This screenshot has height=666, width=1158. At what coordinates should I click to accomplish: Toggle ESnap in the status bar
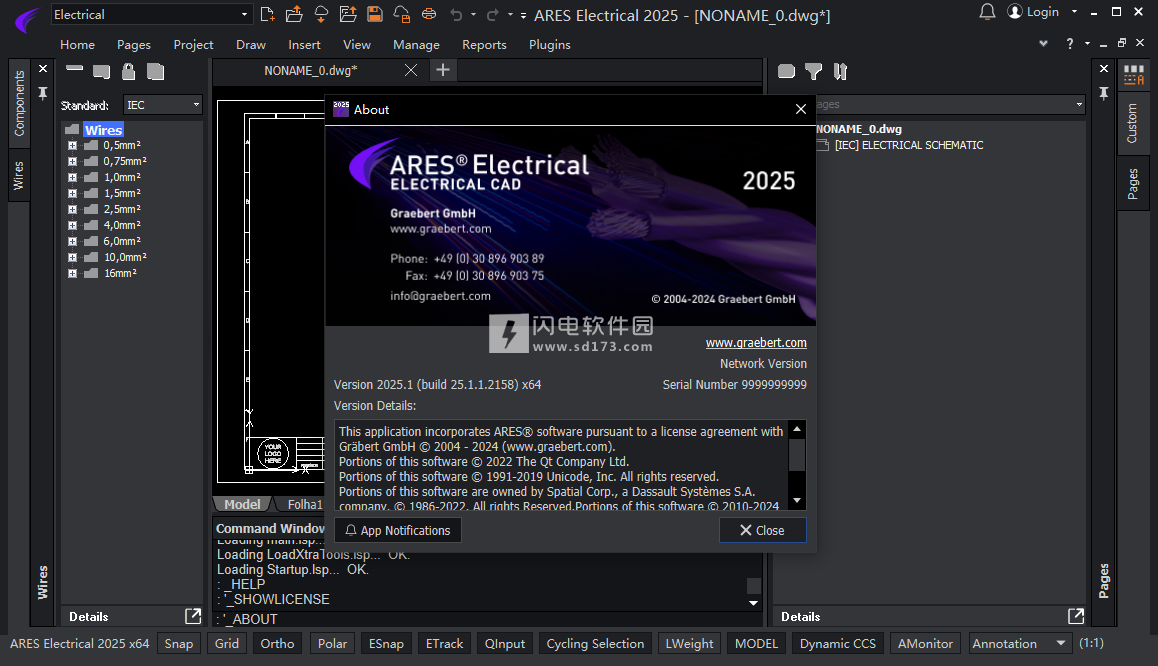coord(386,644)
